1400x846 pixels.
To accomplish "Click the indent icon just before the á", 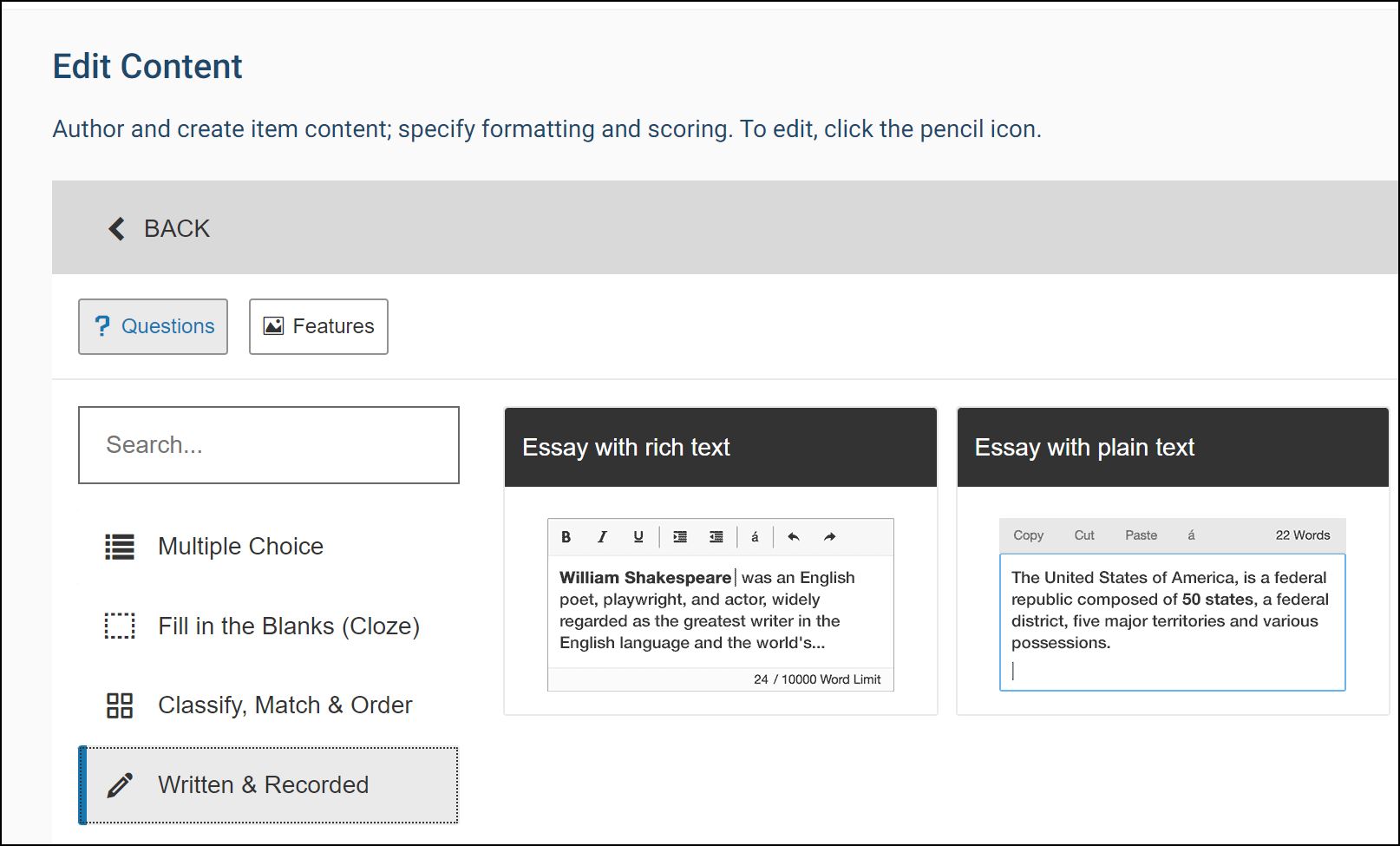I will [x=716, y=537].
